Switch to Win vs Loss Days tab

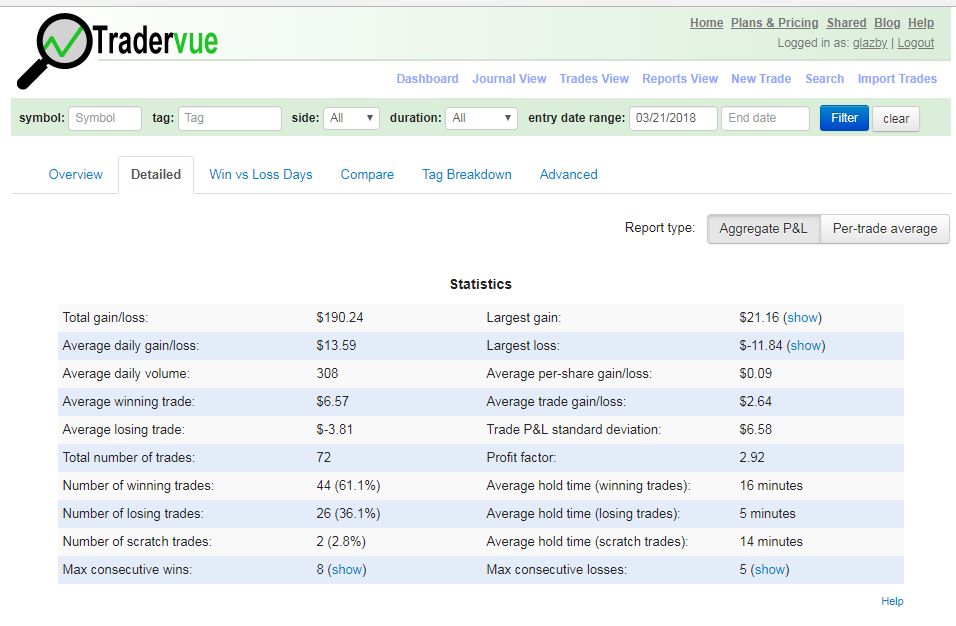click(260, 174)
